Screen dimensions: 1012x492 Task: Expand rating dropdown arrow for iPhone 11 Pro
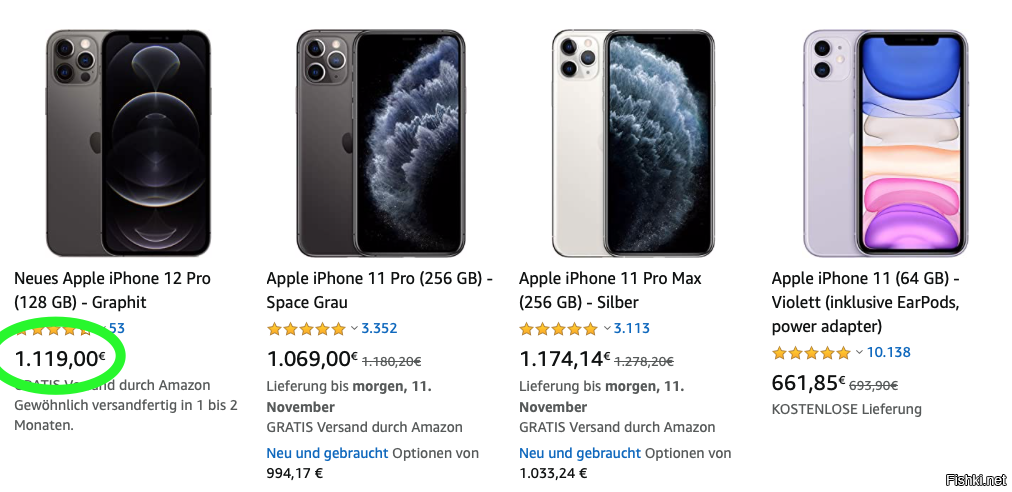pos(354,328)
